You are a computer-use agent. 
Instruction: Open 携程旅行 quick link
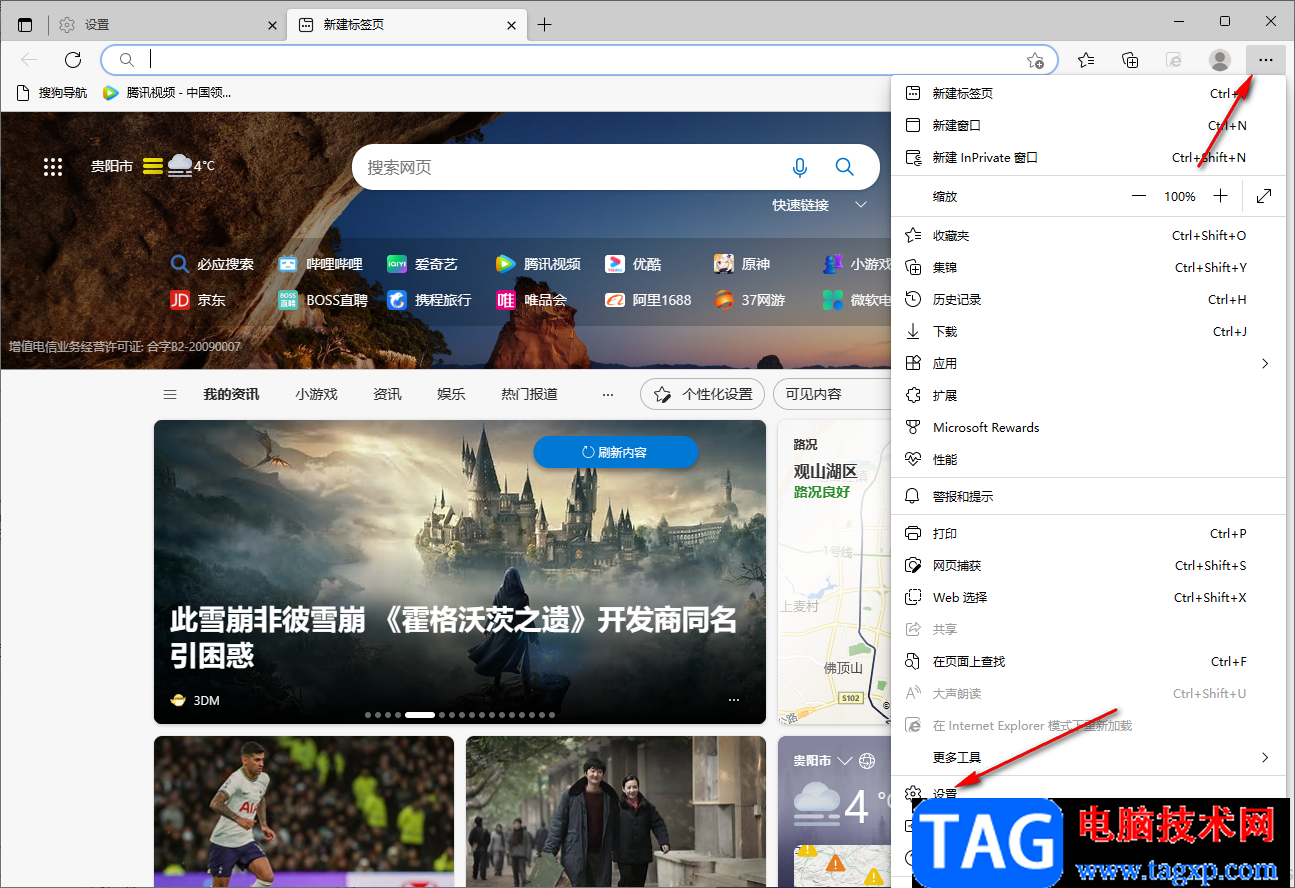click(x=430, y=299)
